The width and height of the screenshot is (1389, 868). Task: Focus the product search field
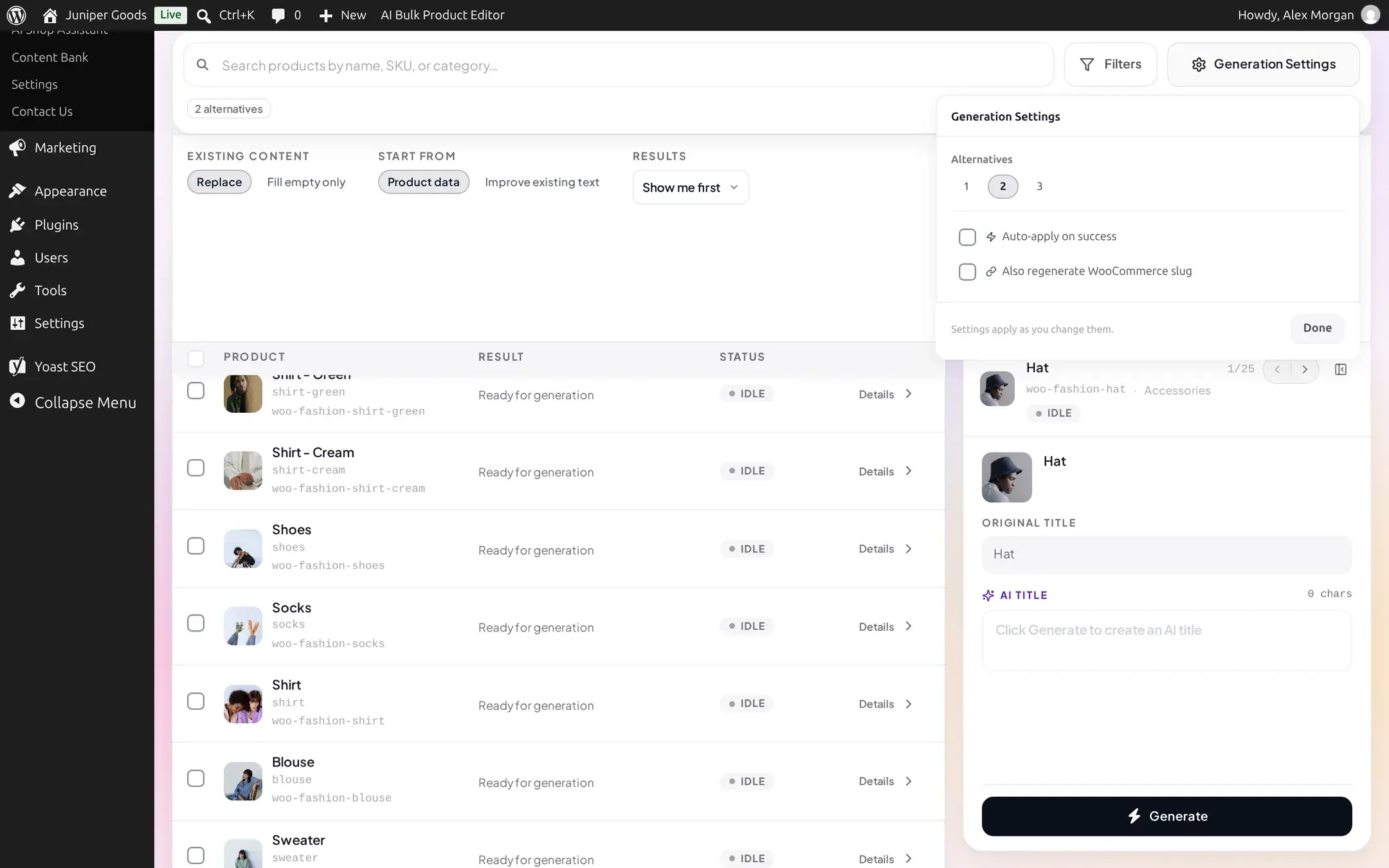619,65
